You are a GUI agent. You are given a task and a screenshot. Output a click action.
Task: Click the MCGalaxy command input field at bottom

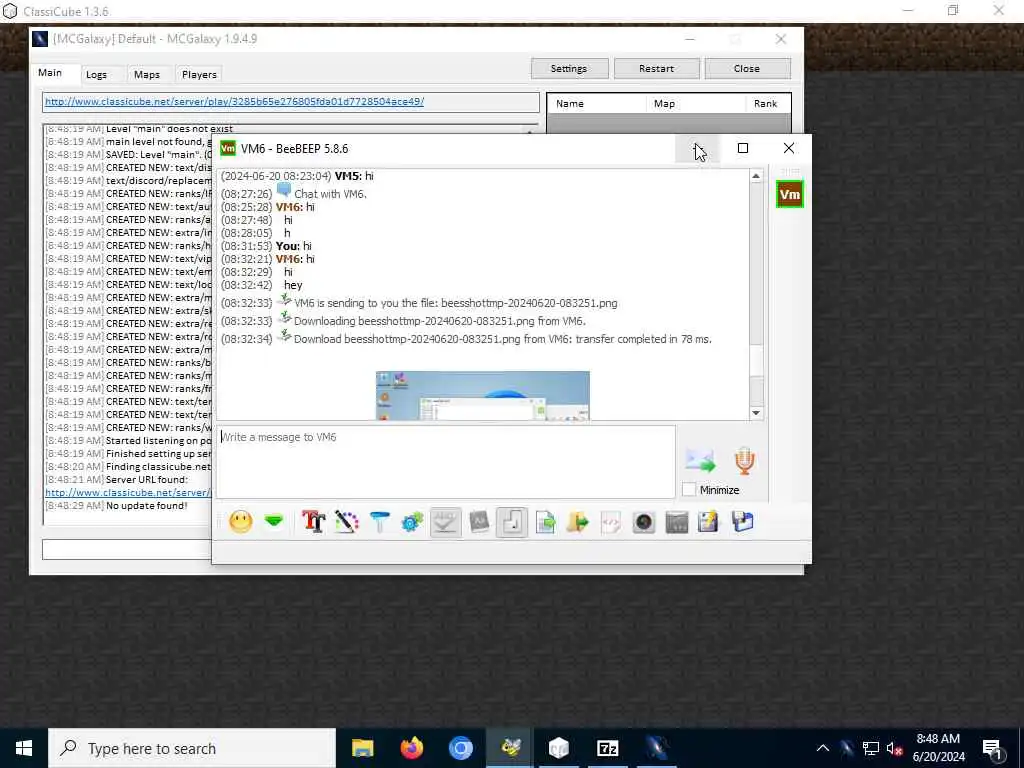[x=127, y=550]
